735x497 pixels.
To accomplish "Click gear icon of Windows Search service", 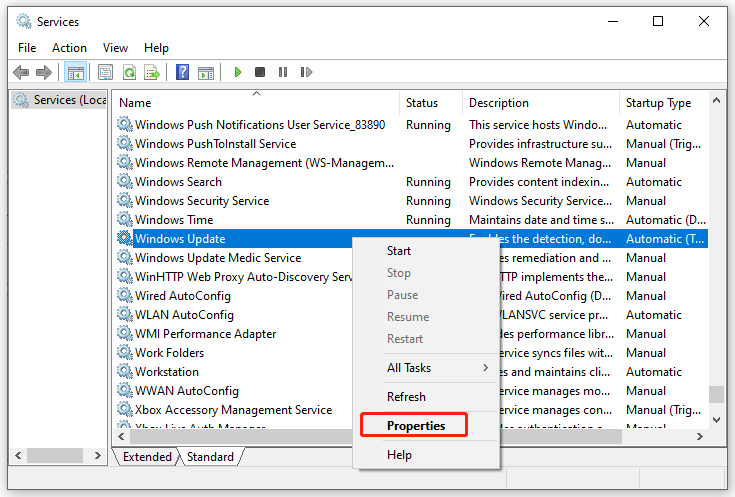I will click(x=125, y=181).
